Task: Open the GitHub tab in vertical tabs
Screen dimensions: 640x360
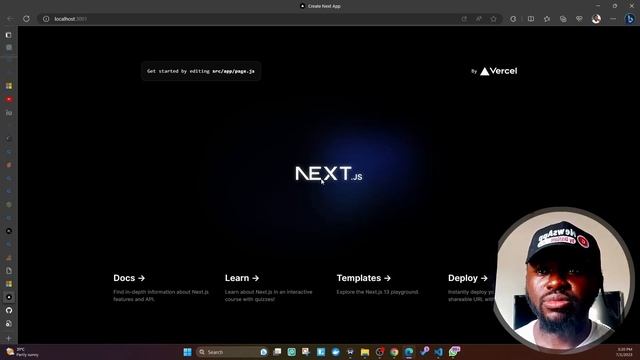Action: pyautogui.click(x=9, y=310)
